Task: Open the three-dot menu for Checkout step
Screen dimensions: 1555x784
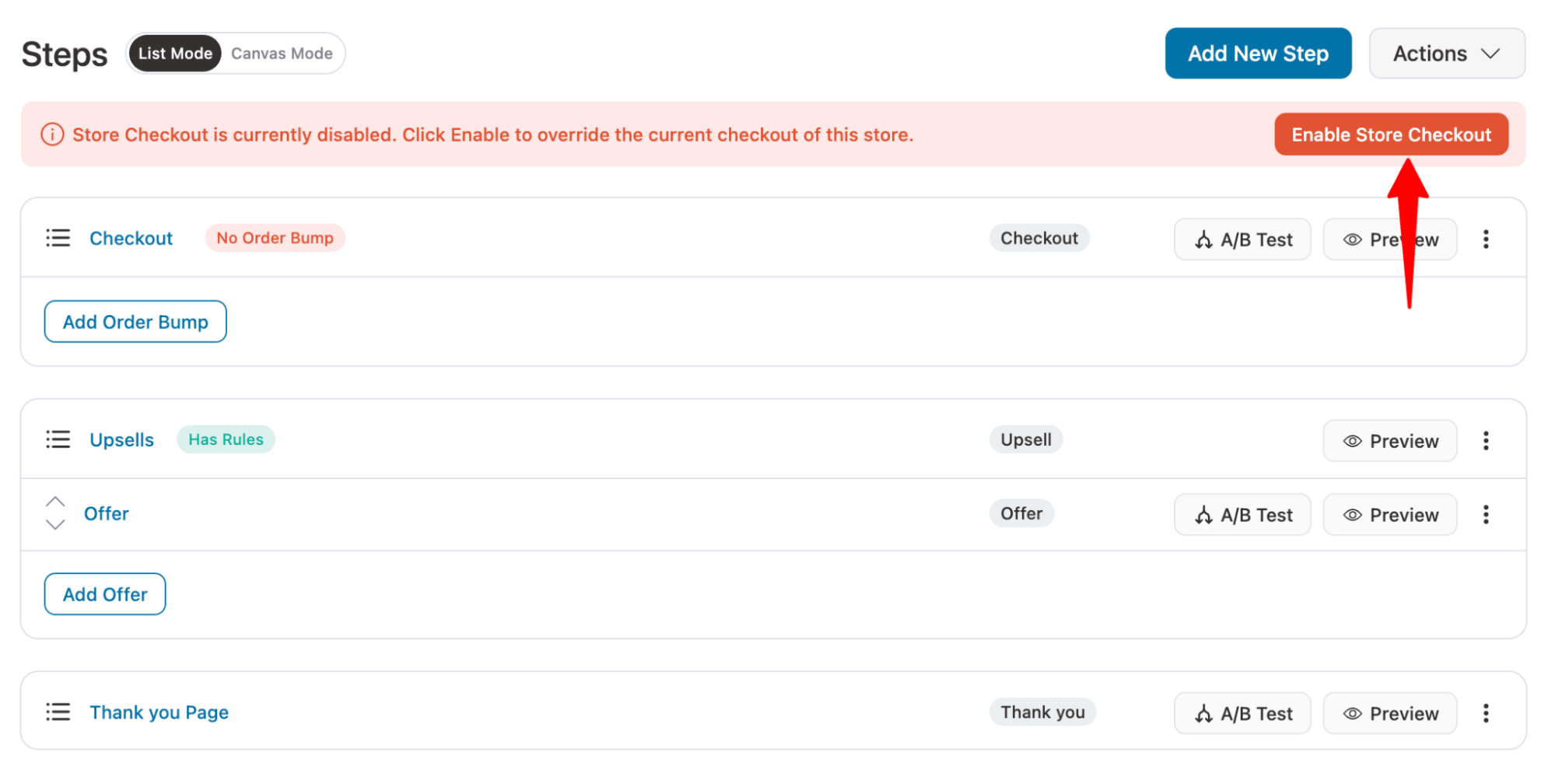Action: point(1486,239)
